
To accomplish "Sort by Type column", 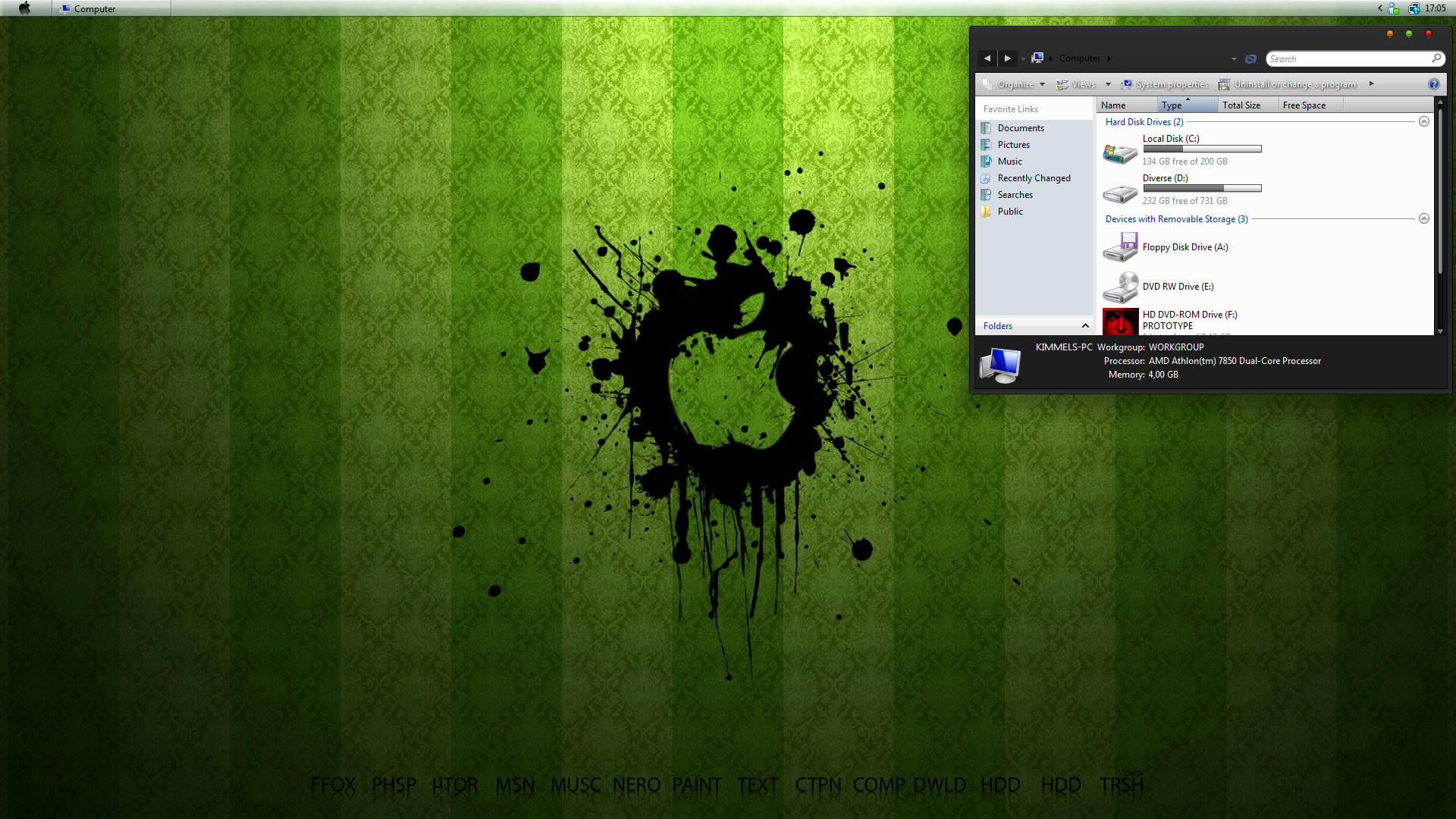I will pyautogui.click(x=1188, y=105).
